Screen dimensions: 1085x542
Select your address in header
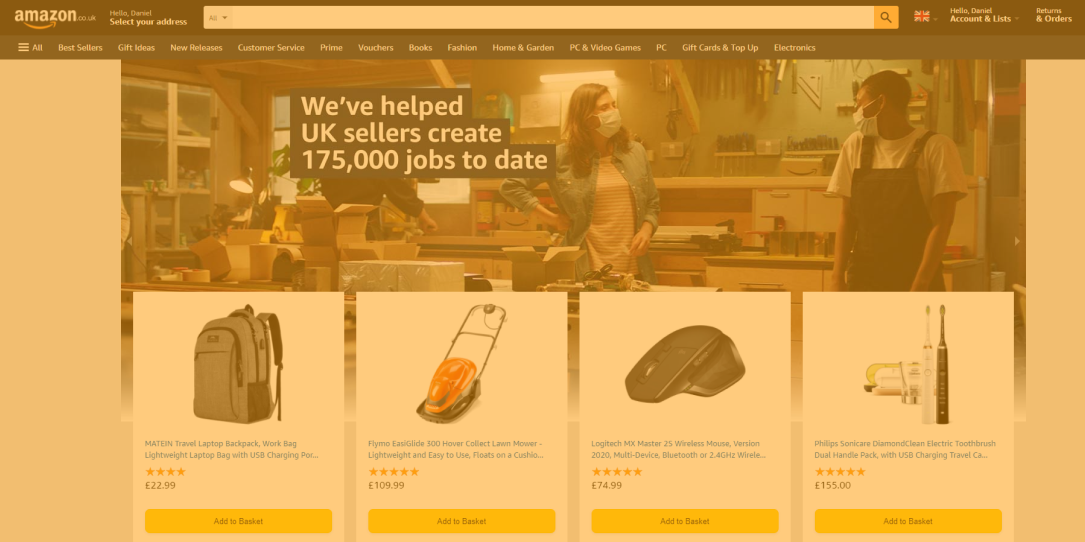tap(148, 17)
